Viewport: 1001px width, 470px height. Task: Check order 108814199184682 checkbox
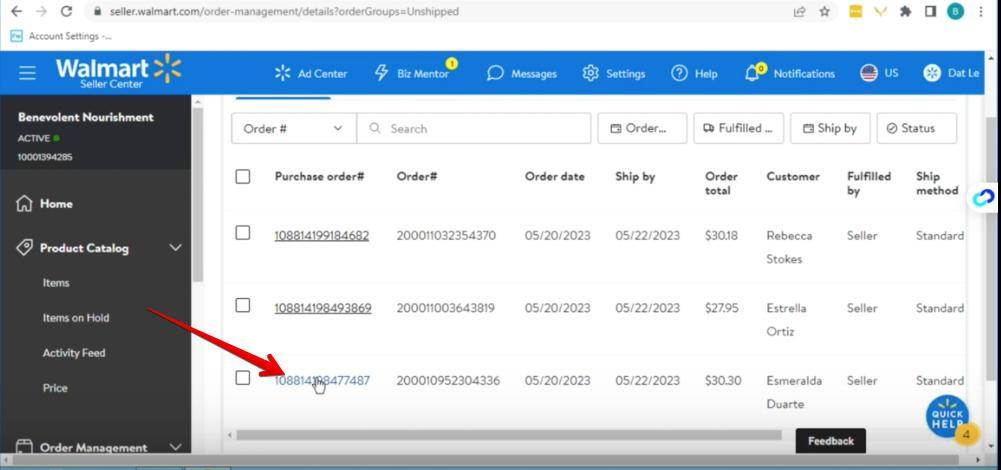pyautogui.click(x=243, y=232)
